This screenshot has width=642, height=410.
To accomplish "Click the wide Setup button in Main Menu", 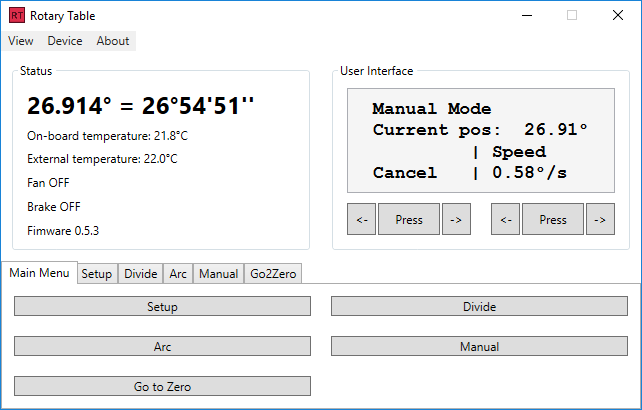I will coord(162,307).
